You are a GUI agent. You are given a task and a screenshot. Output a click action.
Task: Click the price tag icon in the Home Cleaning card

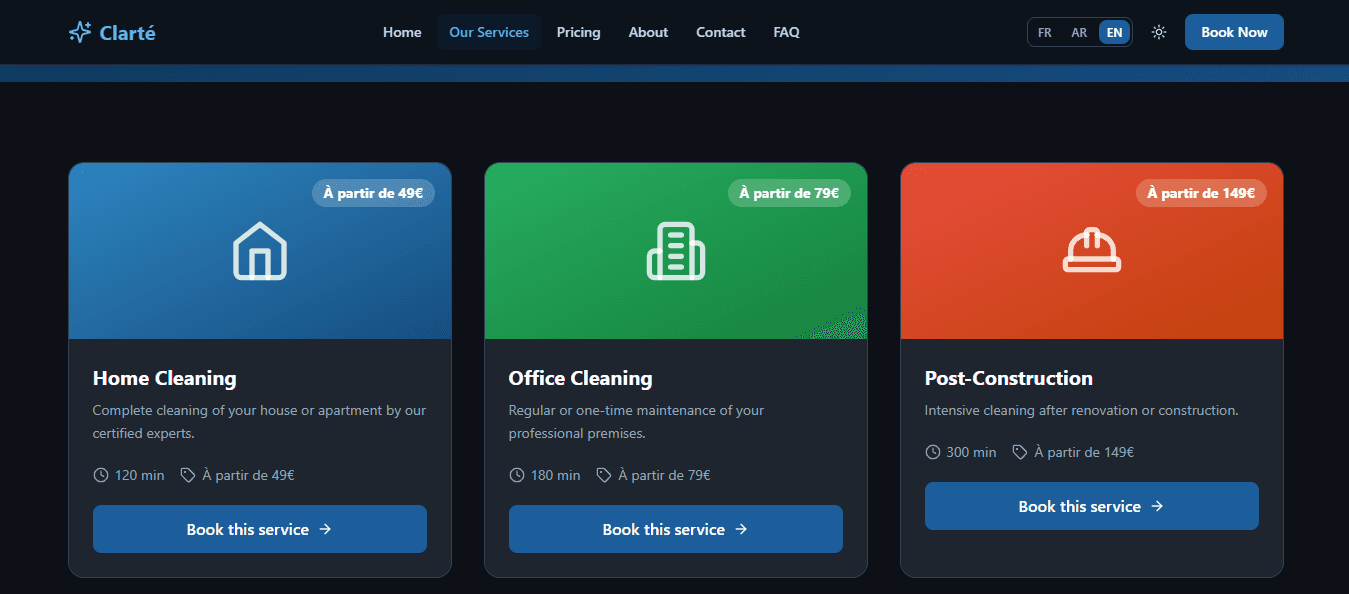pyautogui.click(x=188, y=475)
